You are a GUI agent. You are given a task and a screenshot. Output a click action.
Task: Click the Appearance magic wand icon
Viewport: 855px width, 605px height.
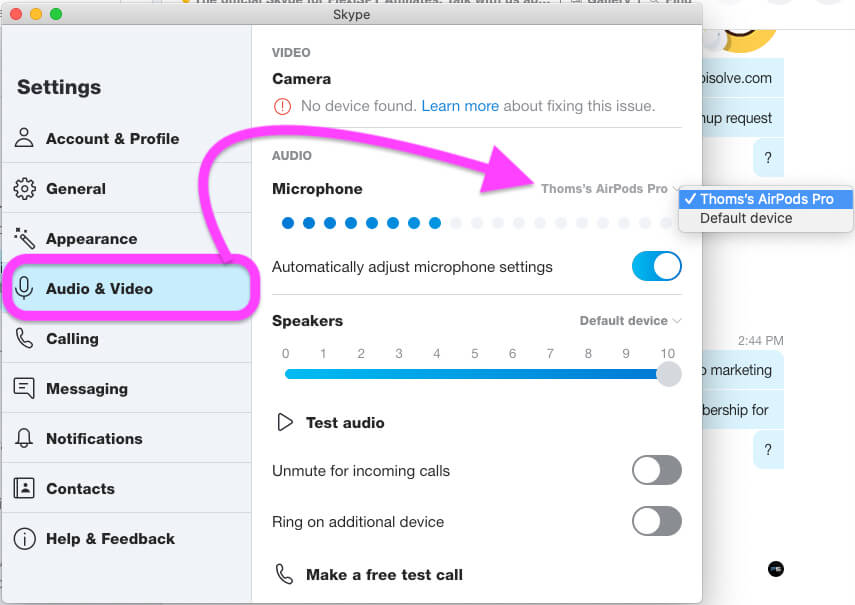(25, 238)
